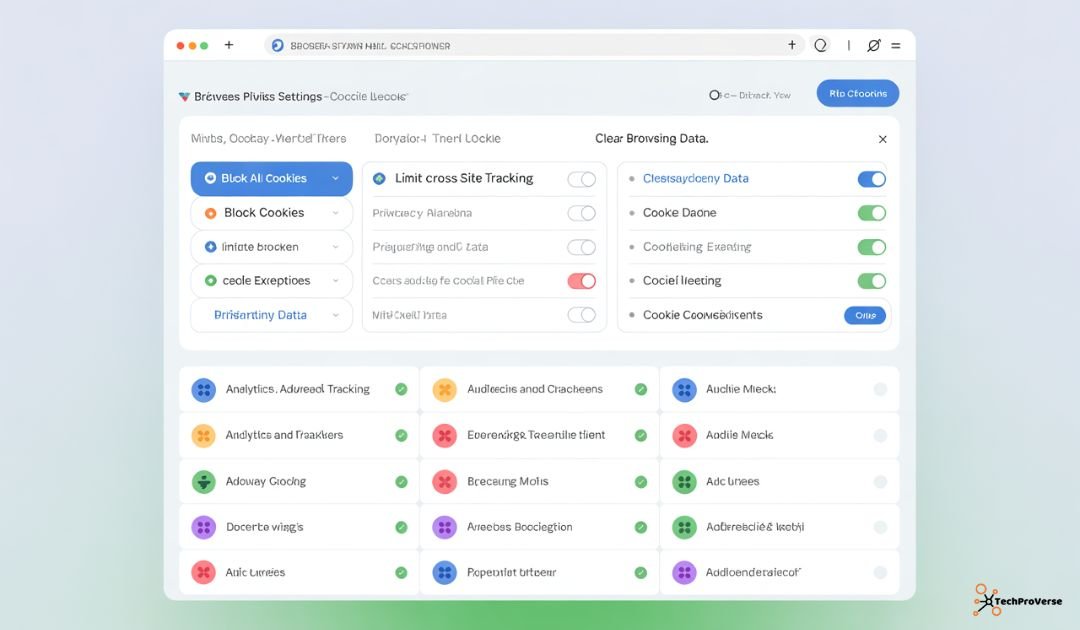The height and width of the screenshot is (630, 1080).
Task: Click the blue pill button beside Cookie Consents
Action: pyautogui.click(x=863, y=314)
